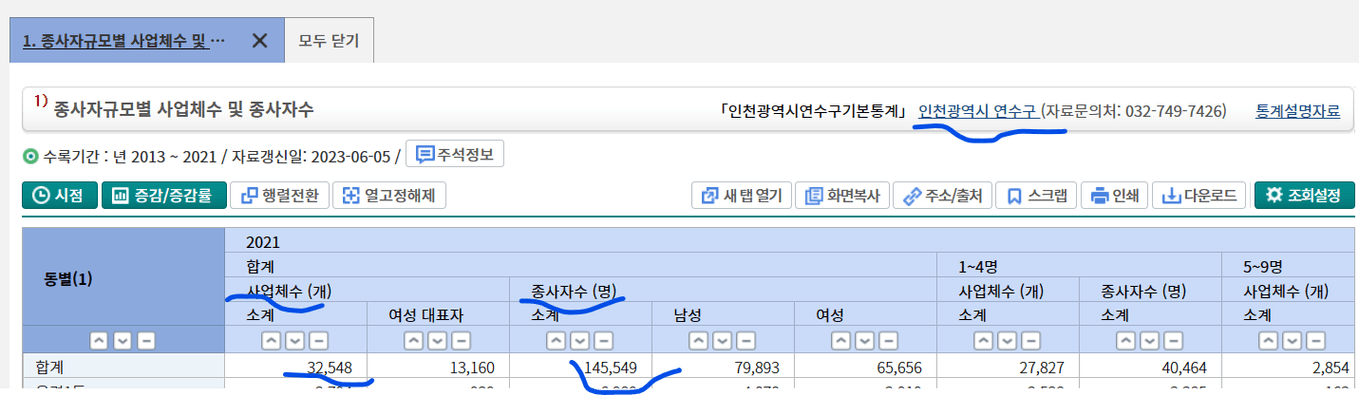1359x397 pixels.
Task: Click the 65,656 female employees cell
Action: tap(866, 366)
